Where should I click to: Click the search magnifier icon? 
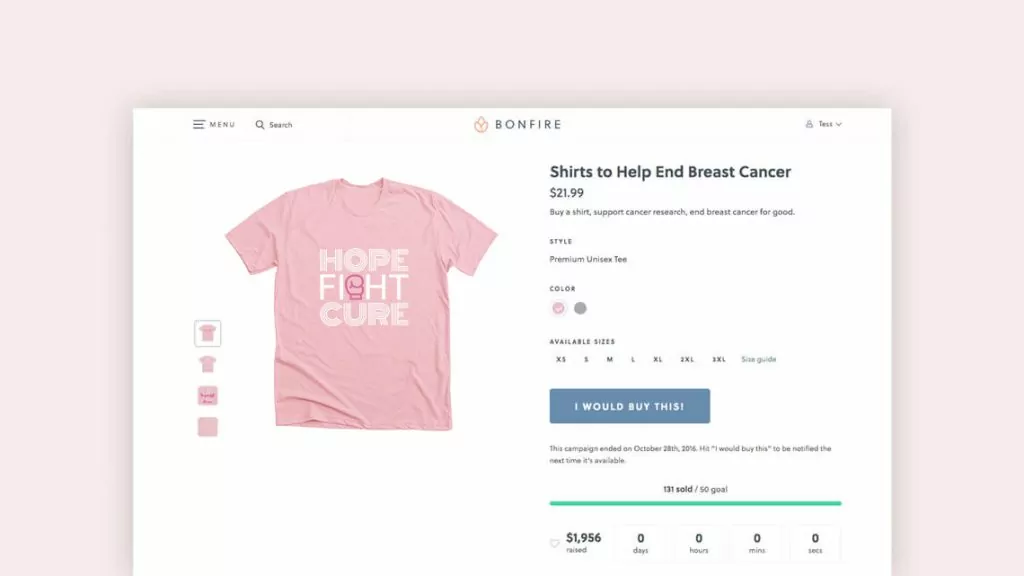pos(259,124)
